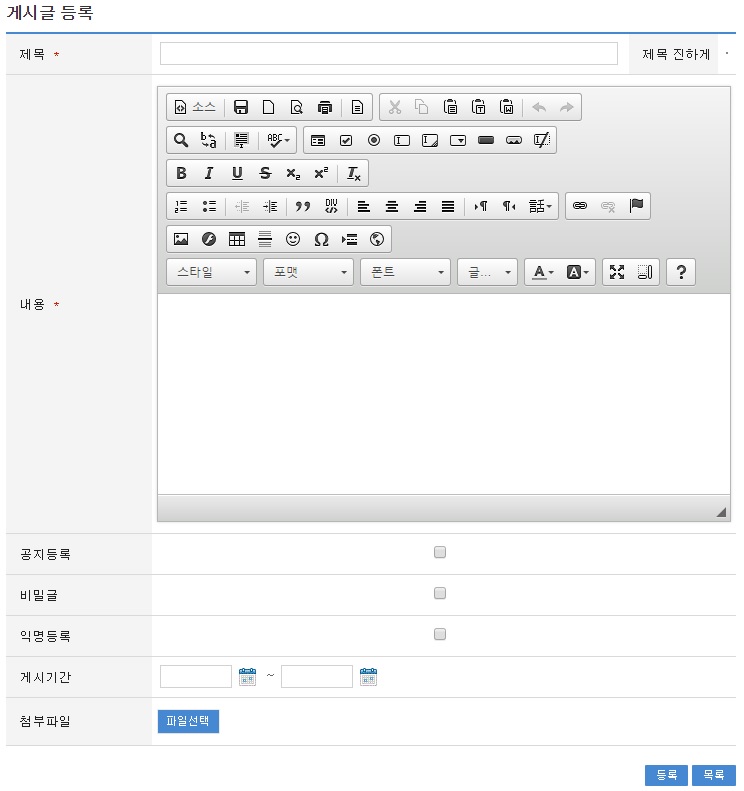Toggle Bold formatting in the editor

181,173
